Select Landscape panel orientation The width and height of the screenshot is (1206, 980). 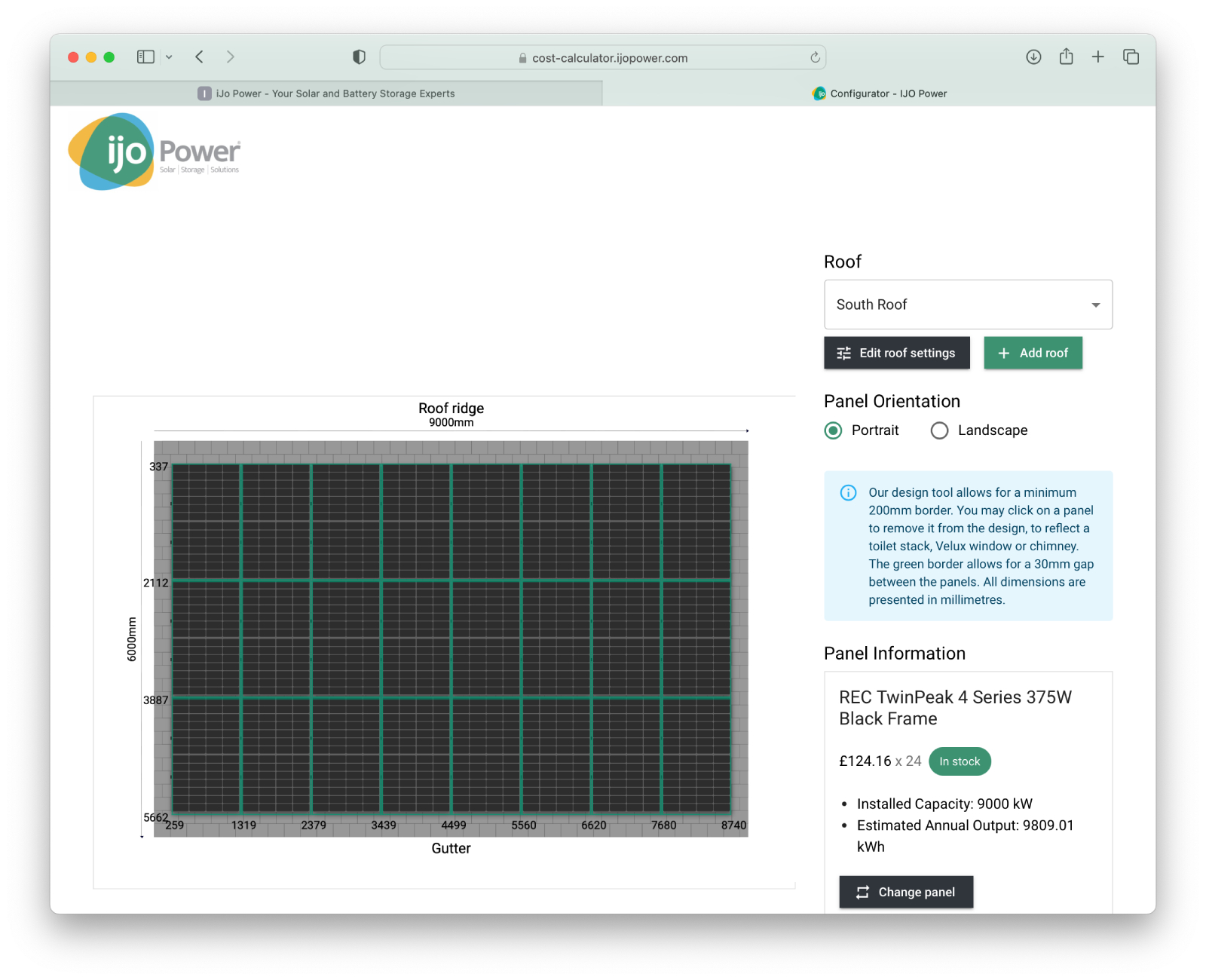click(x=939, y=430)
